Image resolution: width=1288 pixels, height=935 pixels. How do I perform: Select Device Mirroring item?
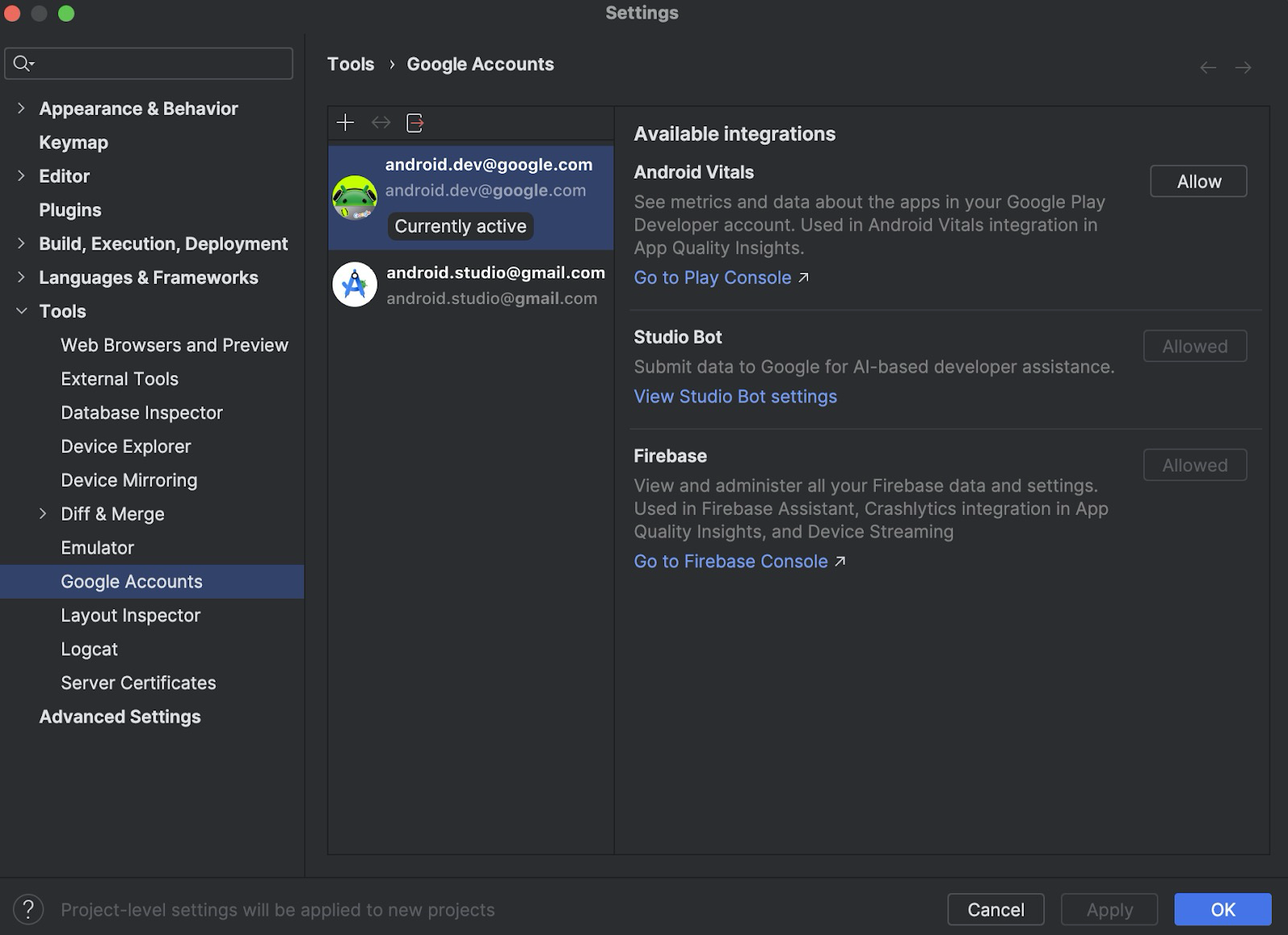129,480
